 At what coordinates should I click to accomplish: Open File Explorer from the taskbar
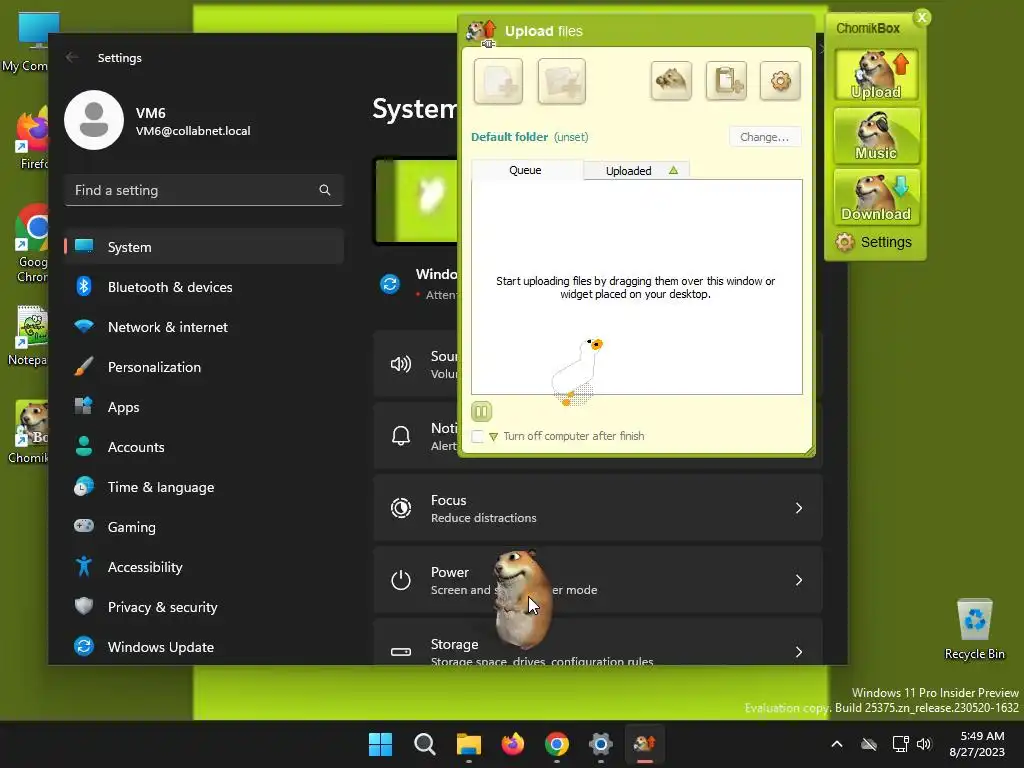click(x=468, y=744)
